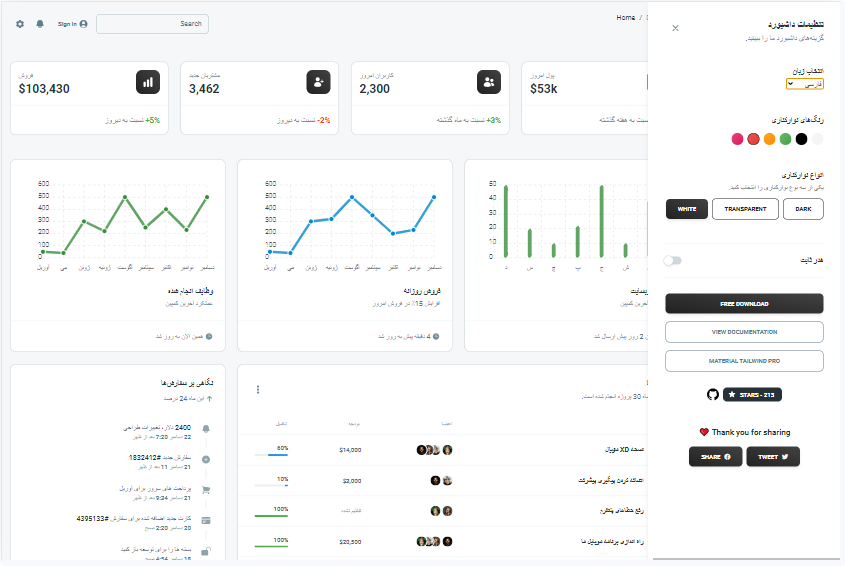Toggle the fixed navbar switch

673,261
